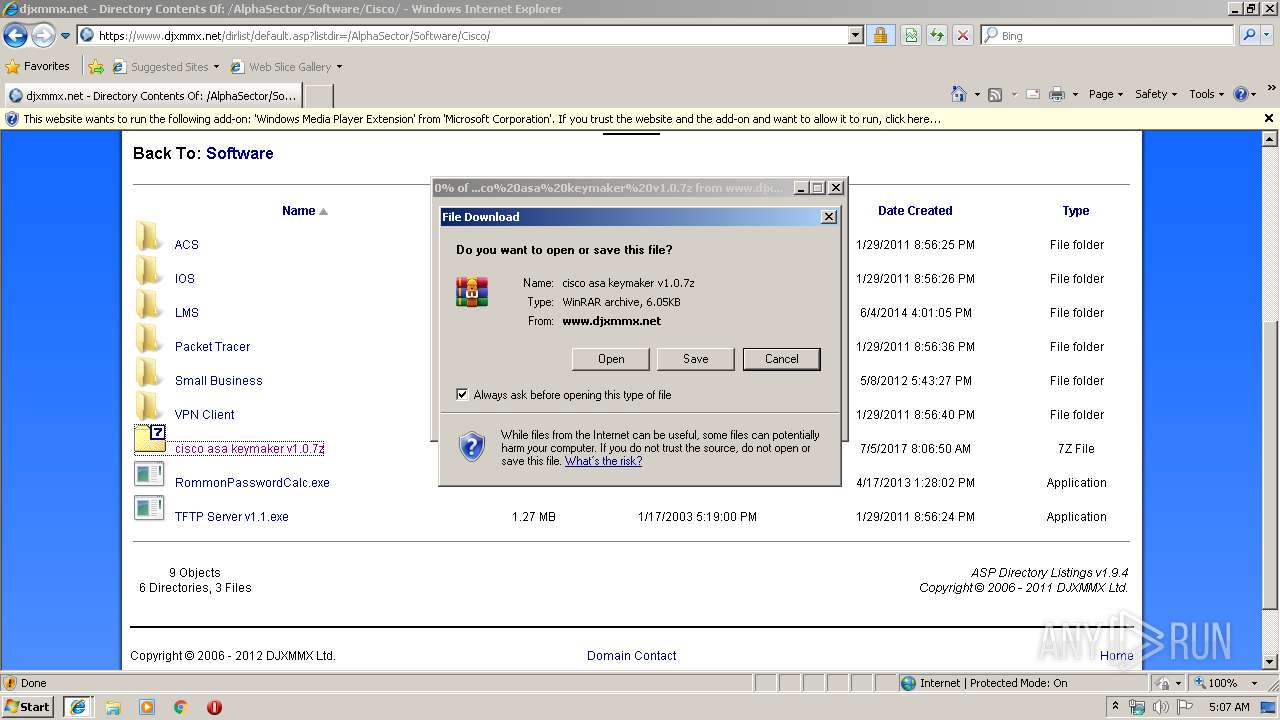Click the ACS folder icon
The width and height of the screenshot is (1280, 720).
(149, 236)
